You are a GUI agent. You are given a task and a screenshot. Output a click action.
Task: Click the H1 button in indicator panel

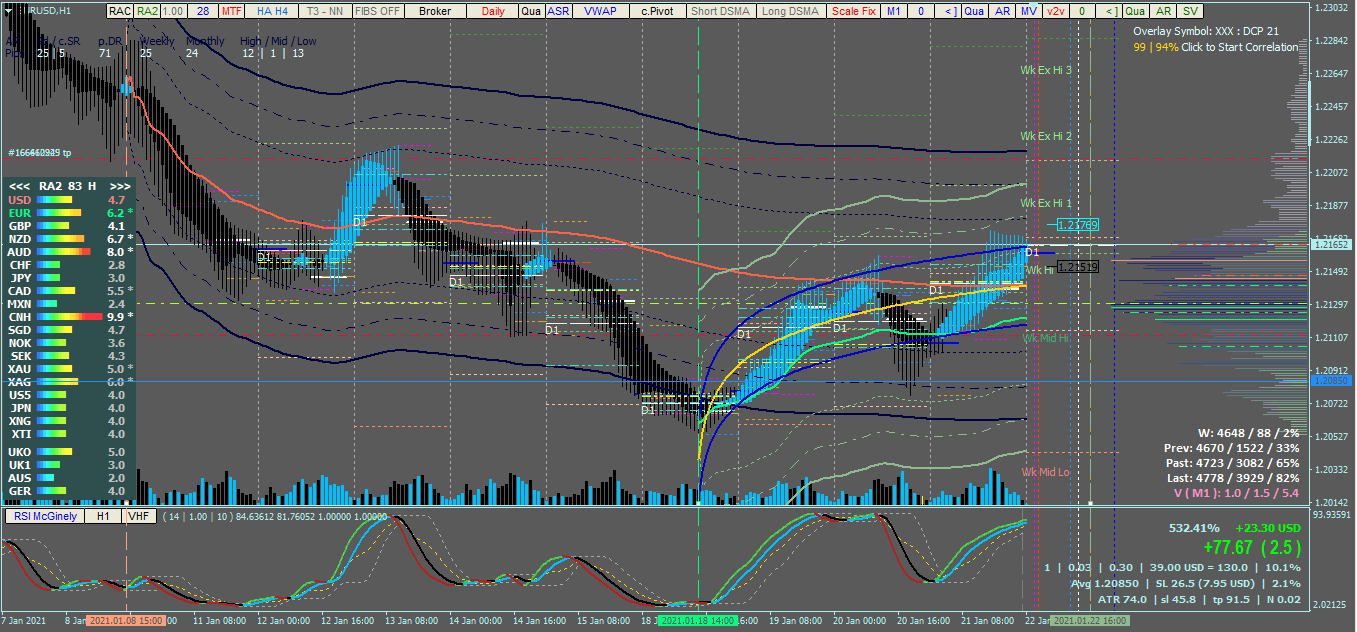(102, 516)
